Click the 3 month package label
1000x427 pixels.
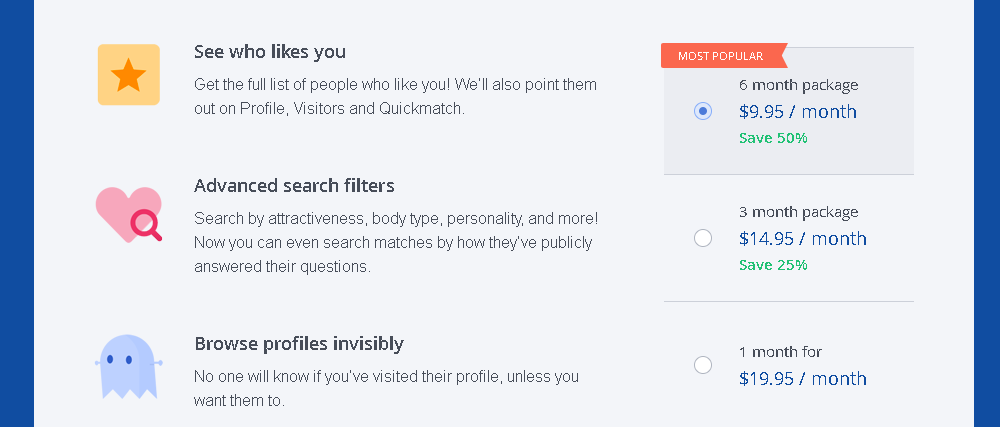[x=799, y=212]
